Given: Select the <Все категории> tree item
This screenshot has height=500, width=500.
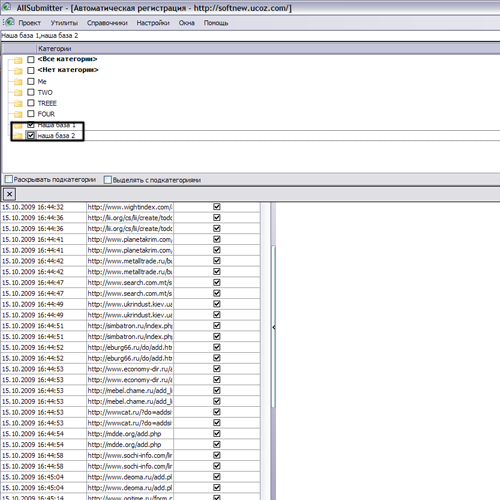Looking at the screenshot, I should pyautogui.click(x=67, y=59).
